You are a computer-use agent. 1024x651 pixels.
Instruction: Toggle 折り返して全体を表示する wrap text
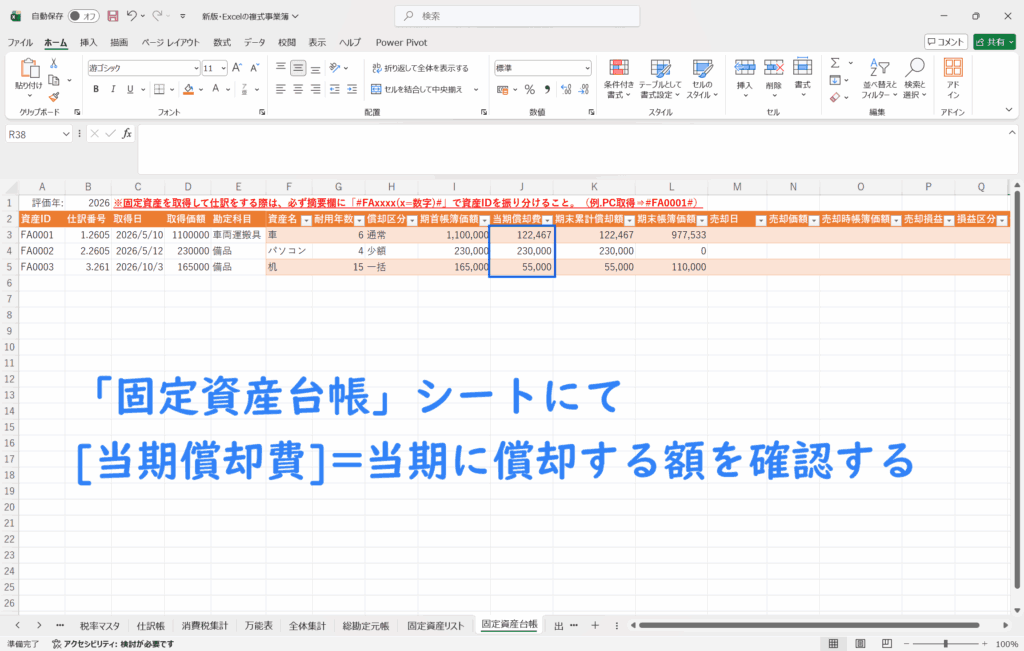point(418,68)
